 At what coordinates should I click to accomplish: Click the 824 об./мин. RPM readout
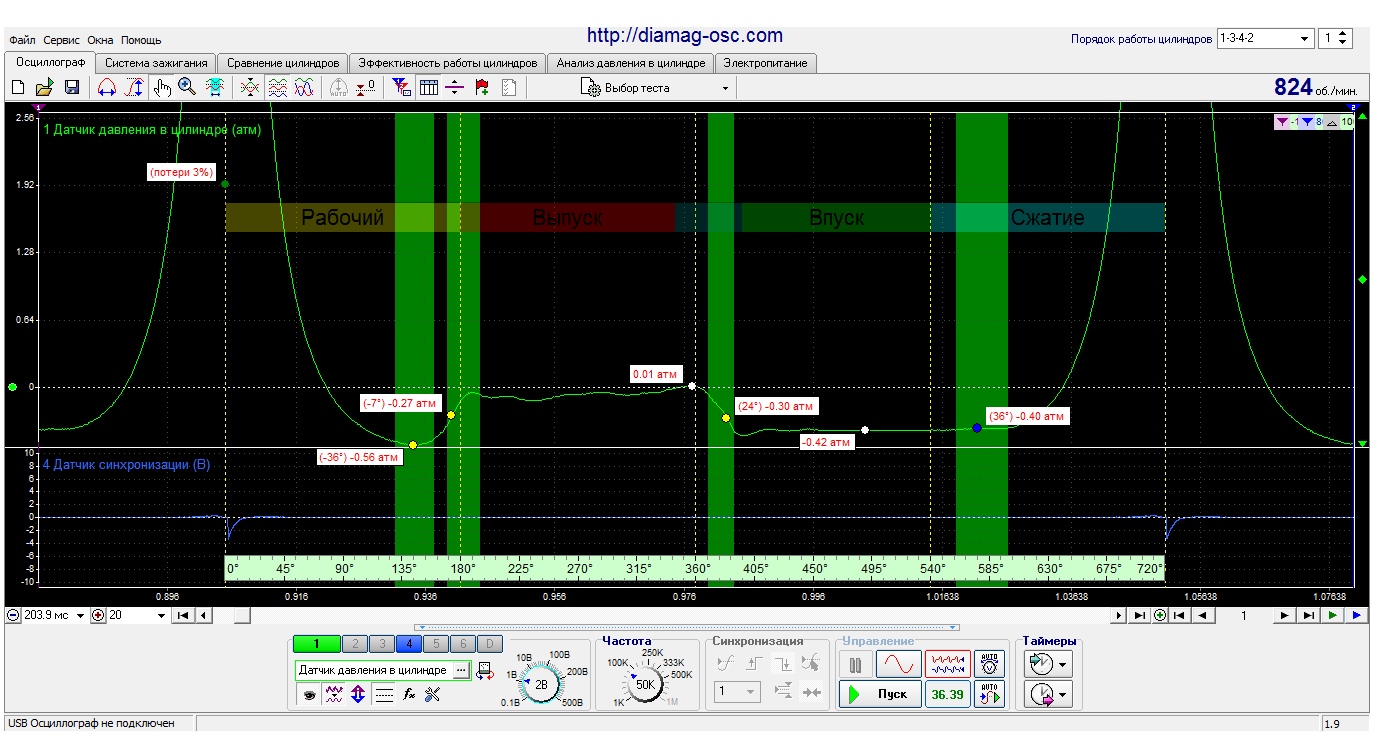[1314, 88]
